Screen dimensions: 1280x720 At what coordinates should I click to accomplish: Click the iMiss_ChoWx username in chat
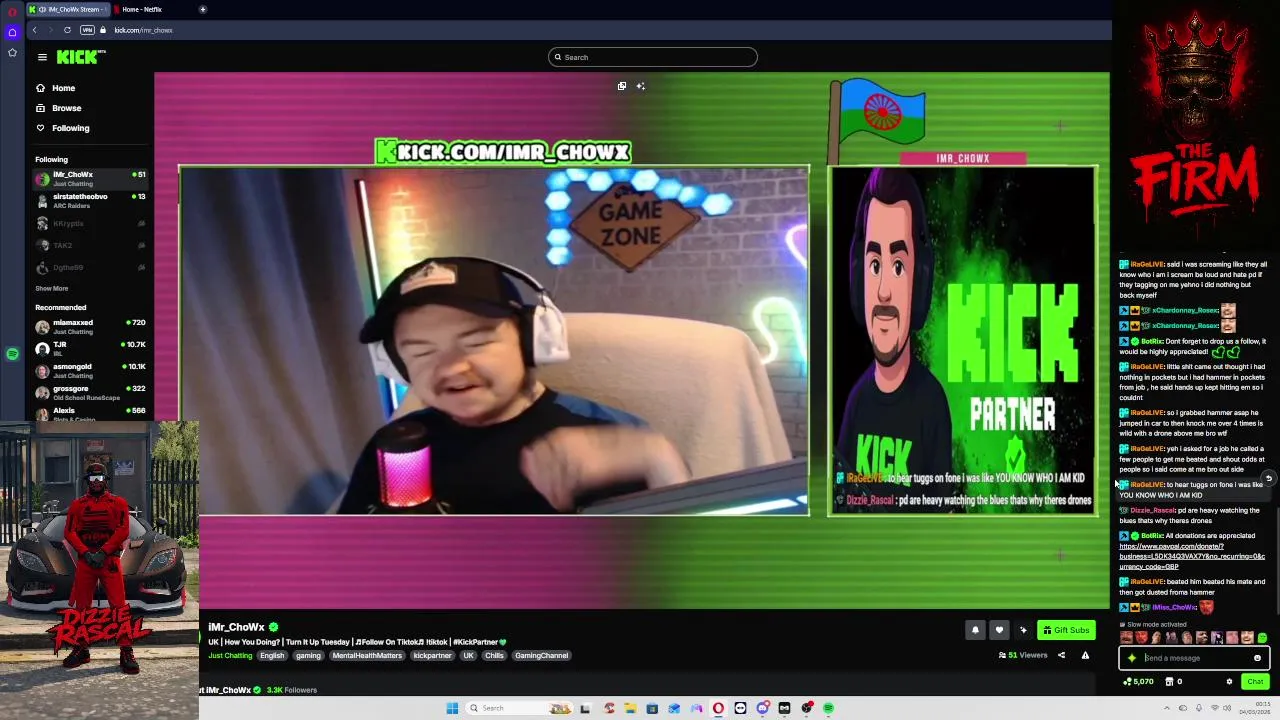click(1174, 607)
